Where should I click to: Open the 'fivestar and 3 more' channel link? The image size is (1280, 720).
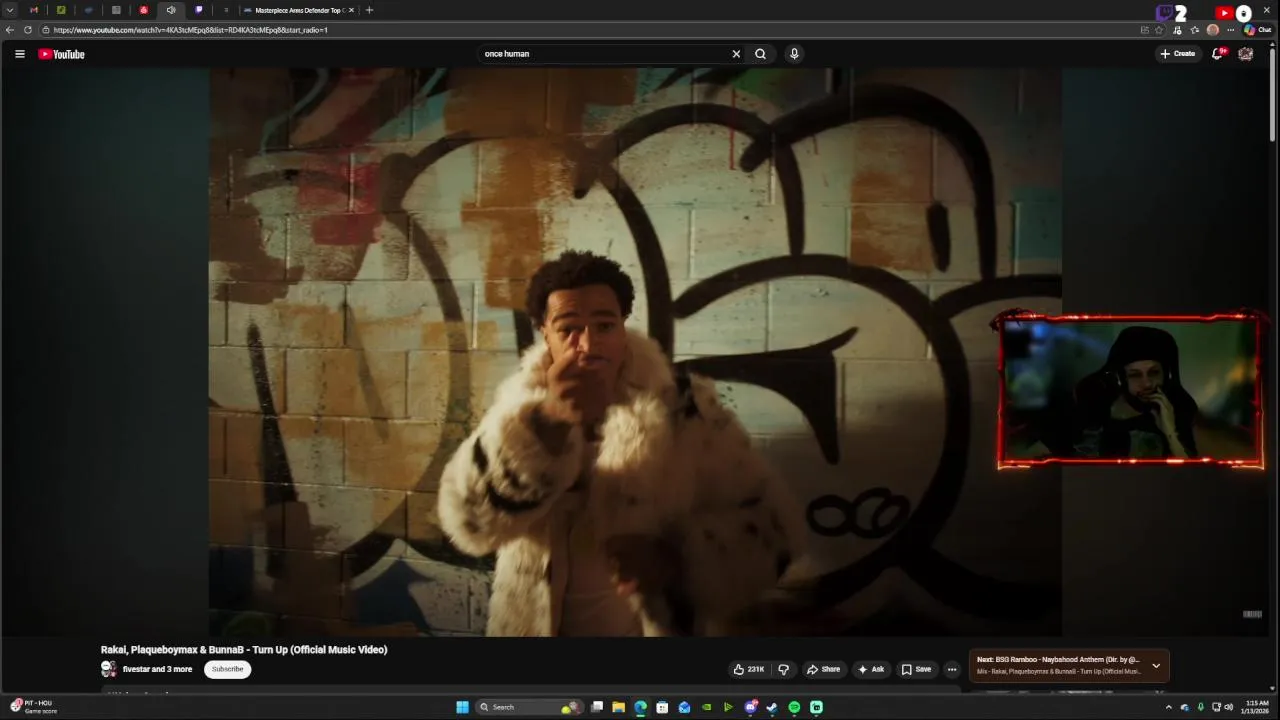[157, 669]
